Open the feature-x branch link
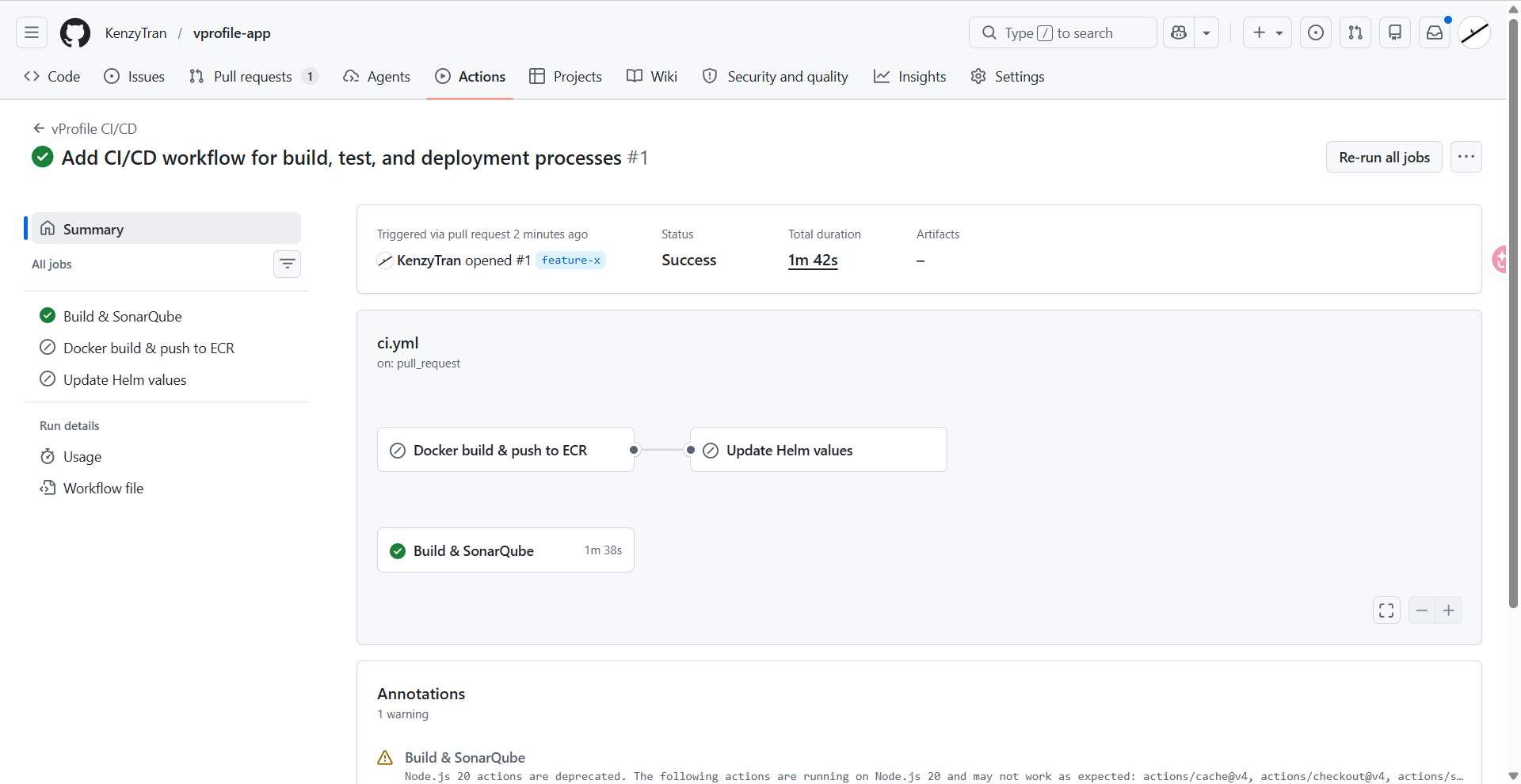 pyautogui.click(x=571, y=260)
